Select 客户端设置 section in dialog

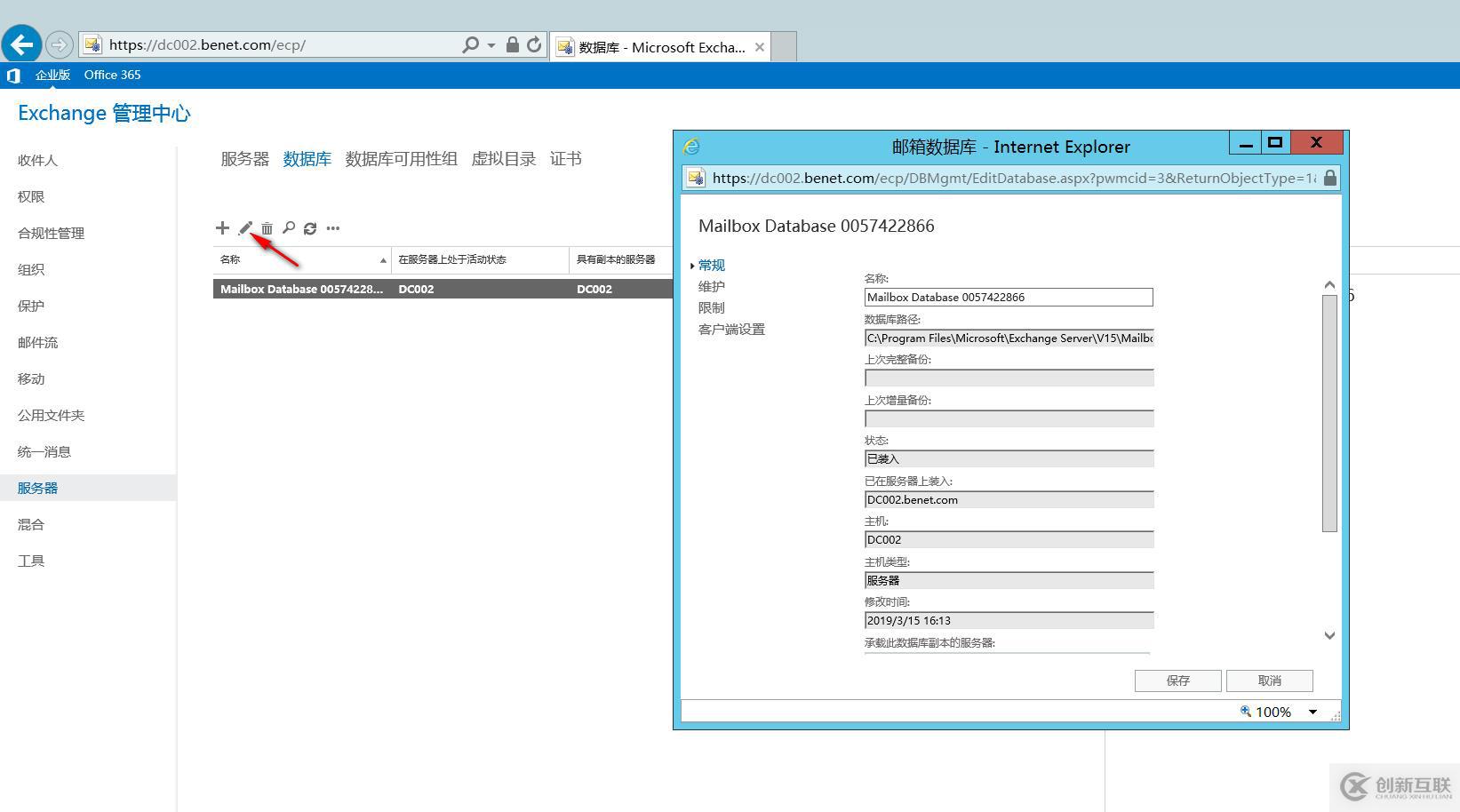pos(731,329)
